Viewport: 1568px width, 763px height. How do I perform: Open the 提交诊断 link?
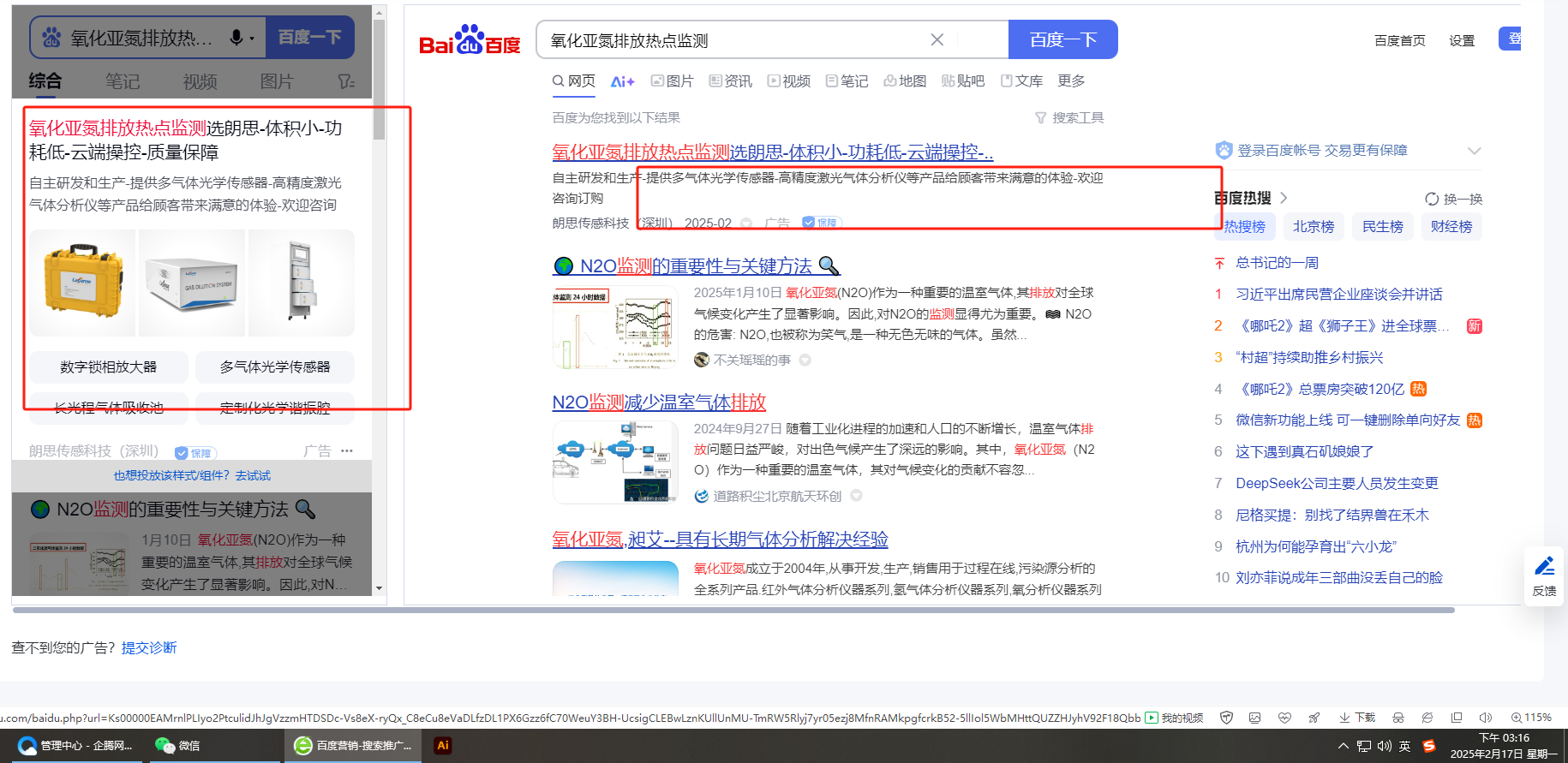tap(149, 647)
